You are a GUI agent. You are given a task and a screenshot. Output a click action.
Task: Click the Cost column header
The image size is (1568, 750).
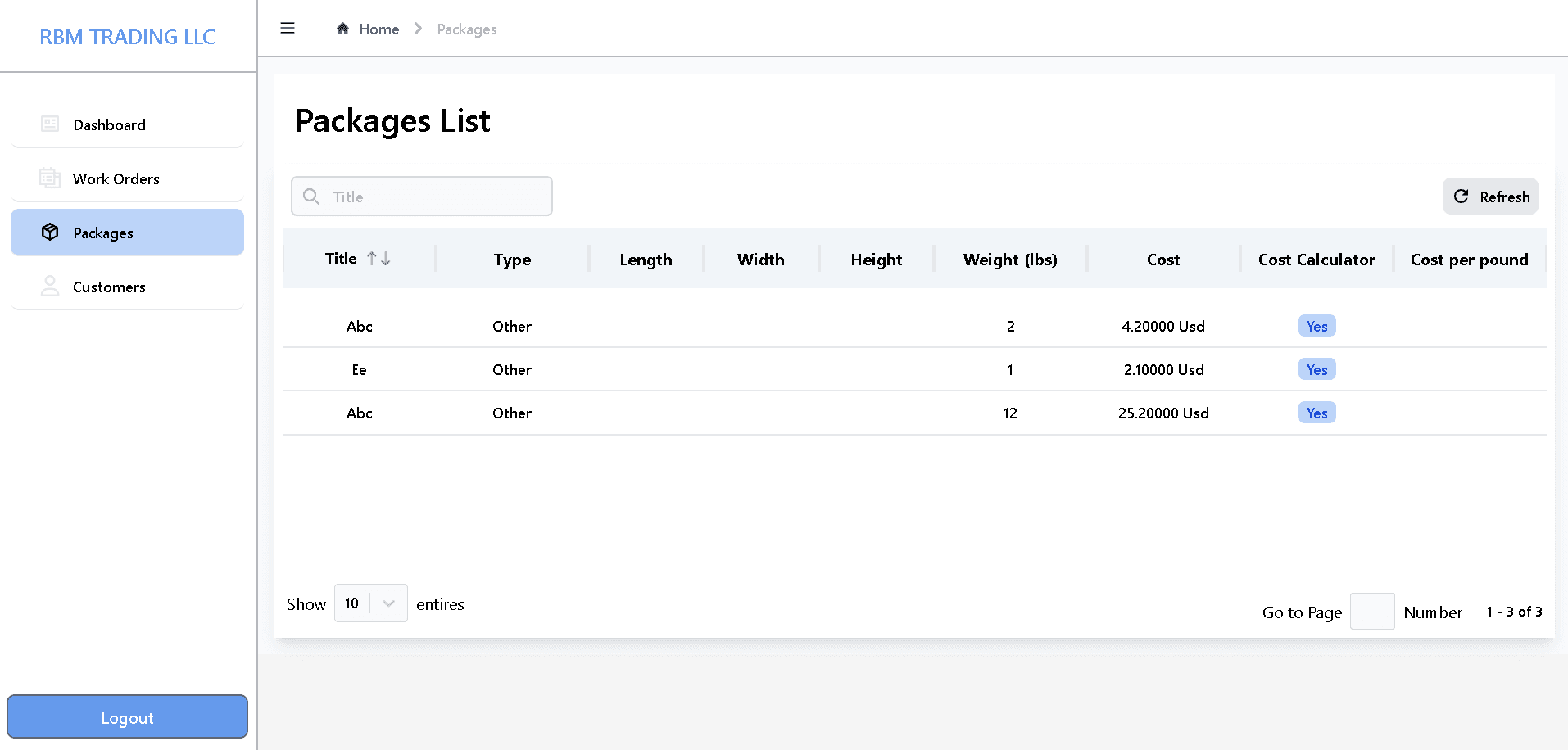click(1163, 260)
